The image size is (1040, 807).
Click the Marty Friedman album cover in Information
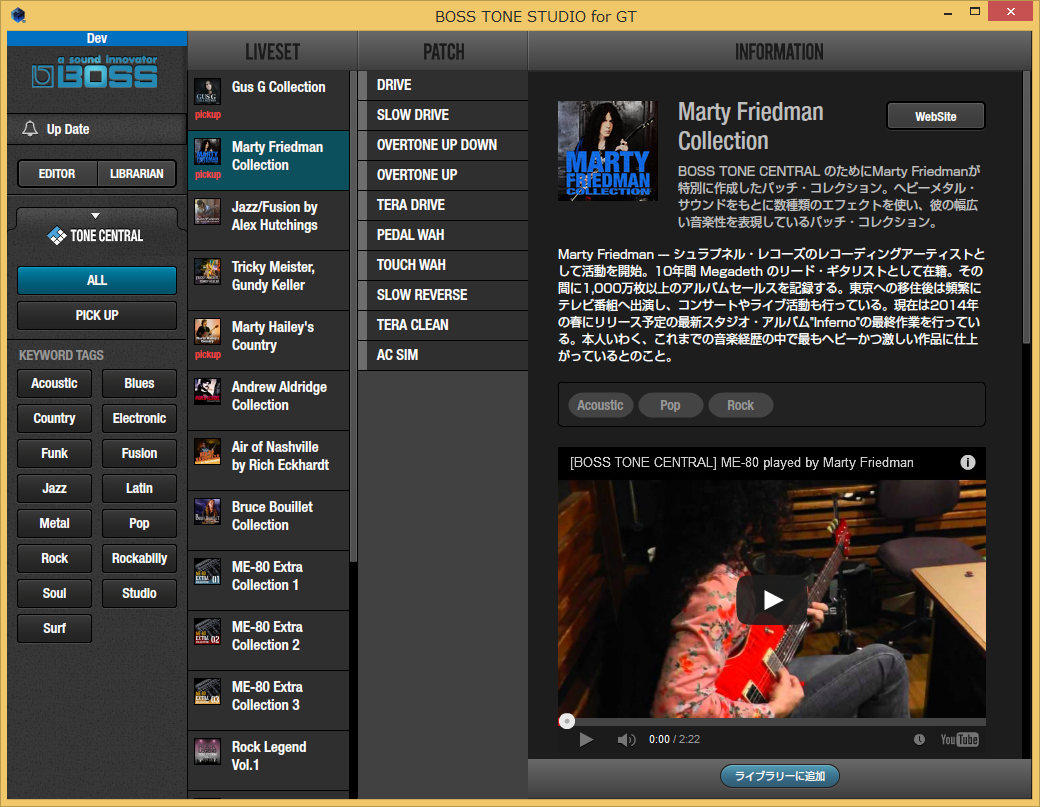click(x=608, y=151)
